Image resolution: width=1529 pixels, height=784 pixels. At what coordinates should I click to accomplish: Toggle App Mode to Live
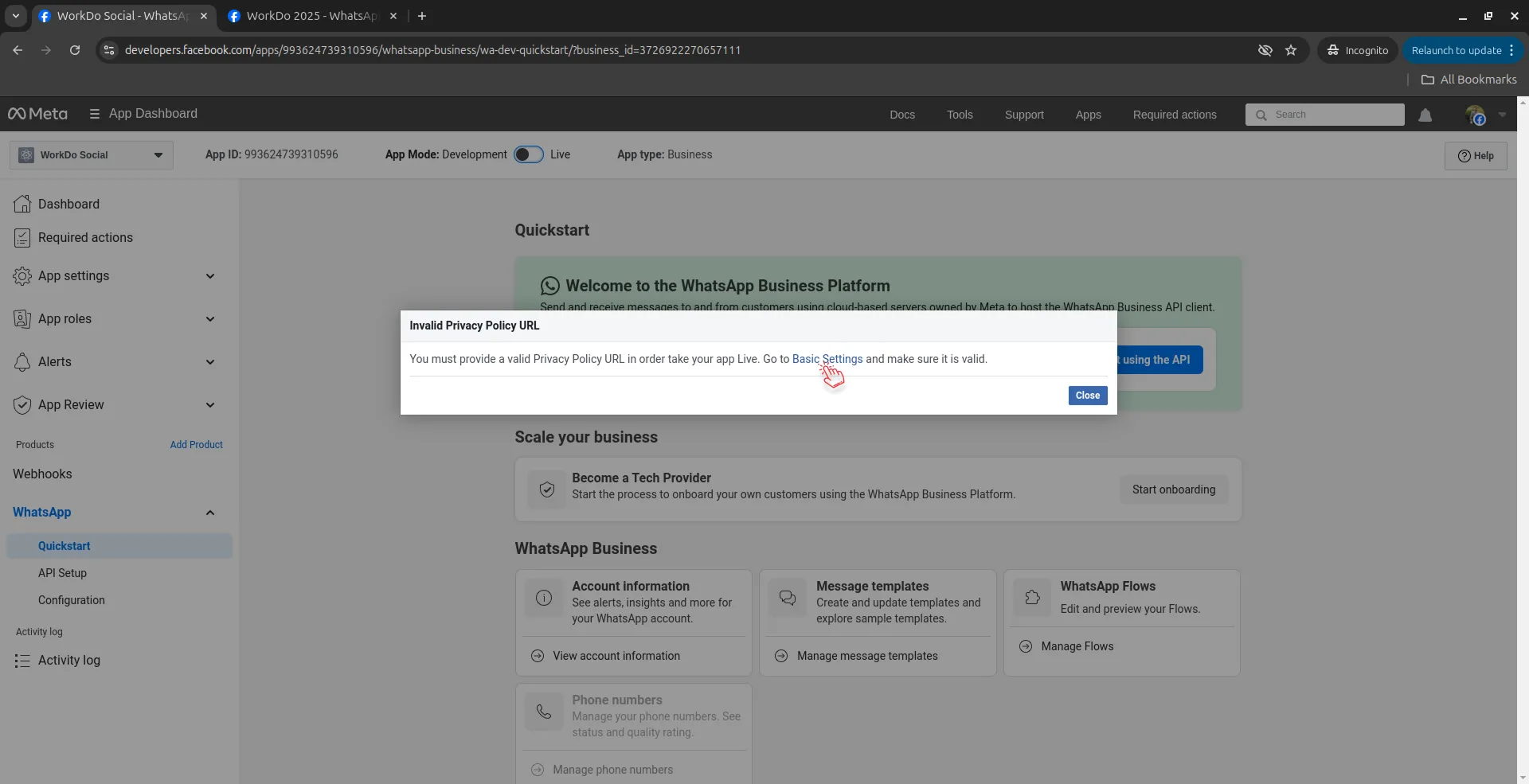point(528,154)
